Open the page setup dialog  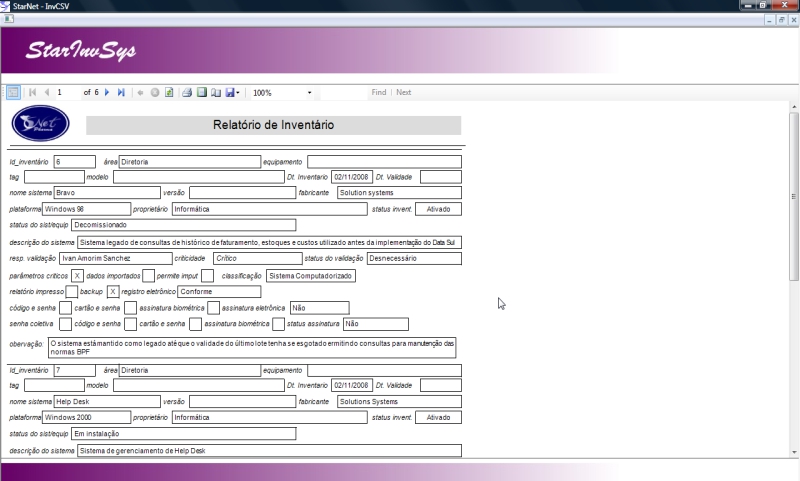pos(215,93)
